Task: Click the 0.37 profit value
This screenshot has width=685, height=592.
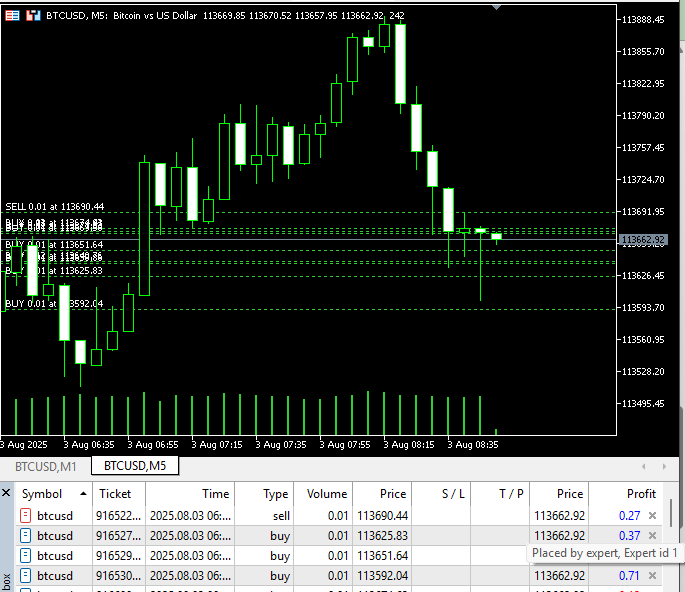Action: point(630,536)
